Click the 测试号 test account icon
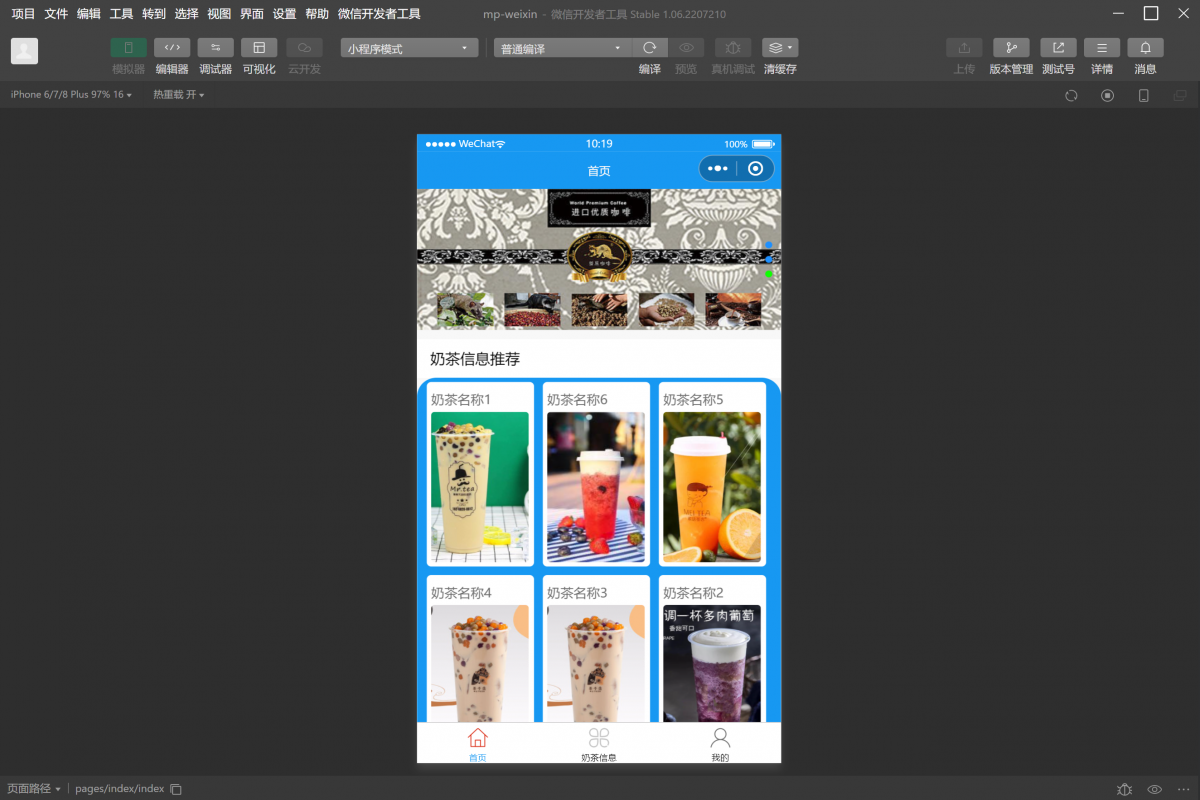 (x=1058, y=48)
